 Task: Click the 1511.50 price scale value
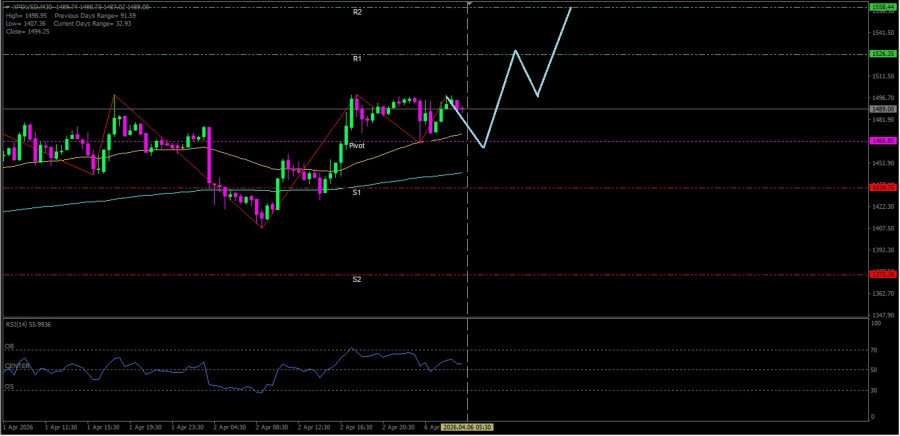[x=883, y=76]
